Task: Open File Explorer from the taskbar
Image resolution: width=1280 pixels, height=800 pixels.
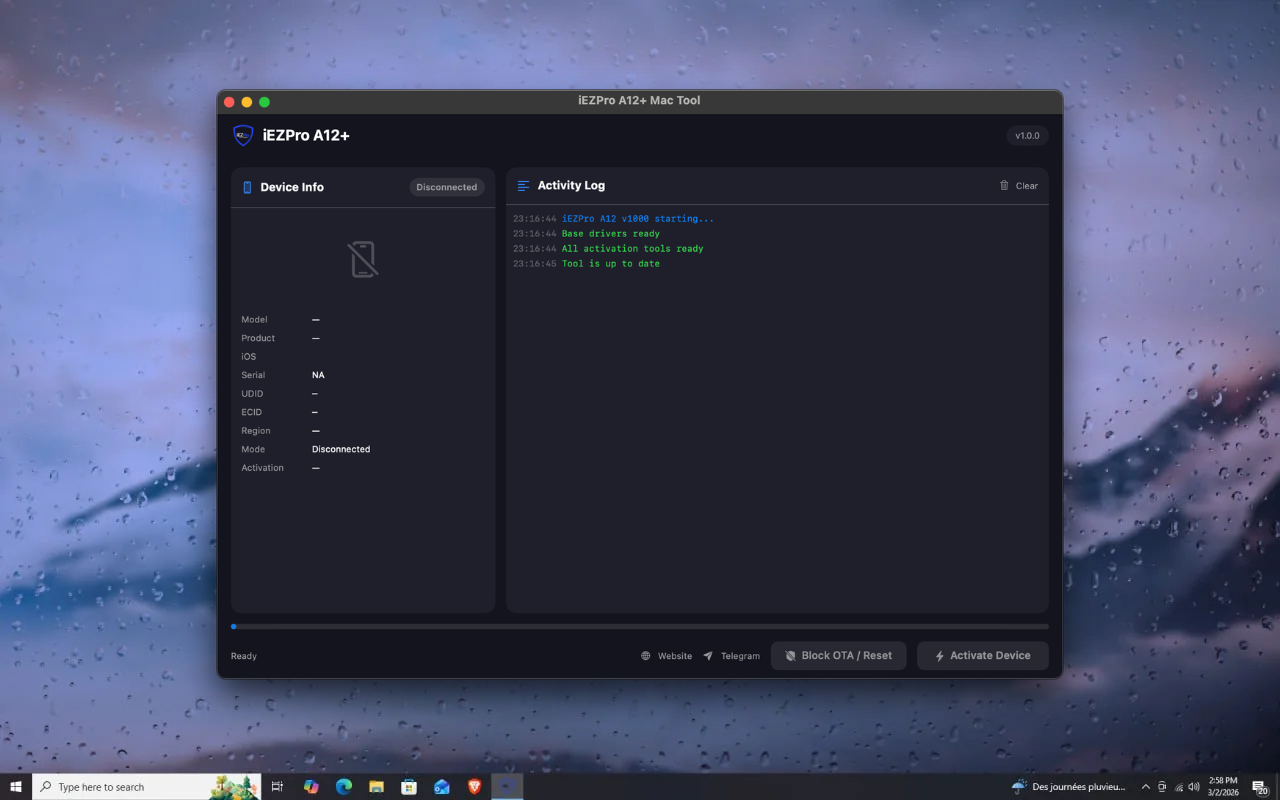Action: [x=376, y=787]
